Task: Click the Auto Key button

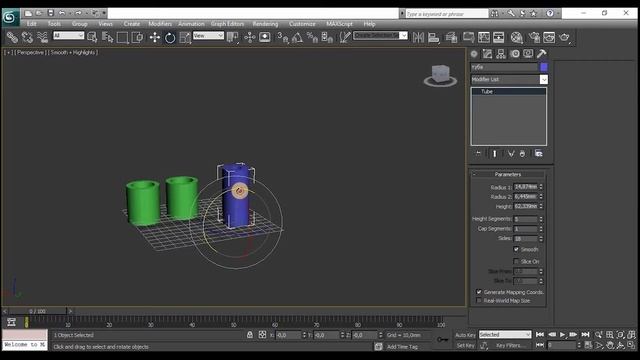Action: (x=465, y=335)
